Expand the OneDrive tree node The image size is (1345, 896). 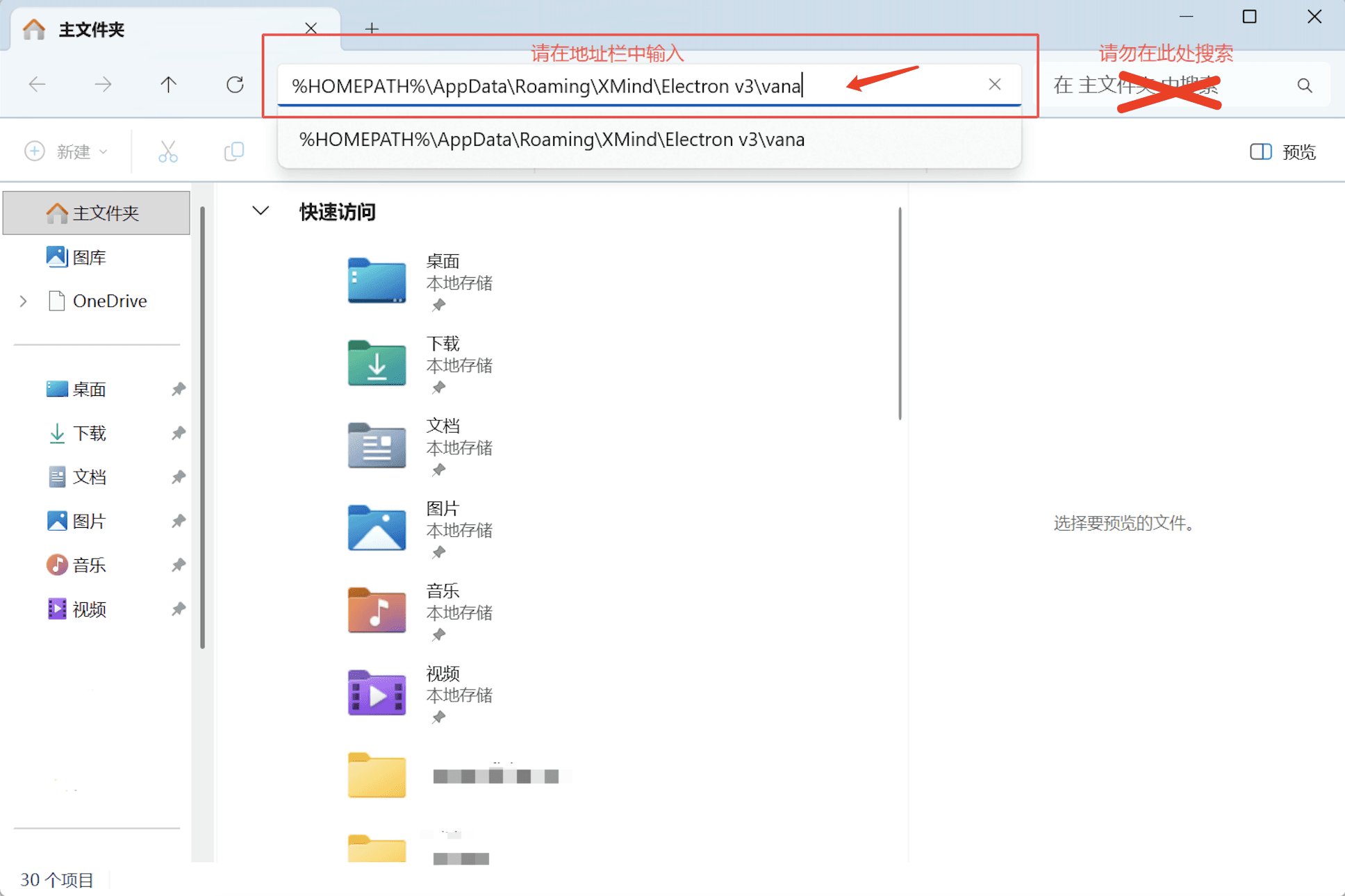pos(24,301)
